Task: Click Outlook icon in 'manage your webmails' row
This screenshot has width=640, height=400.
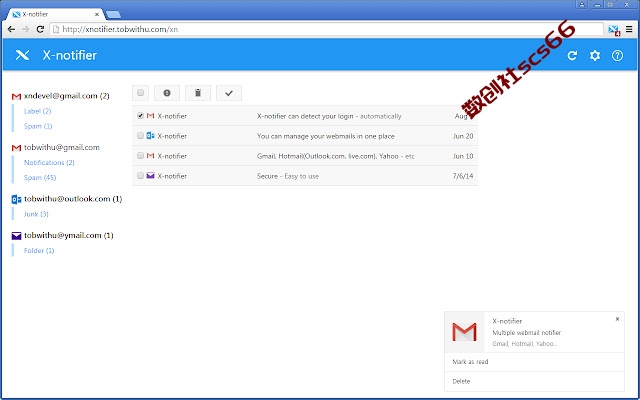Action: tap(150, 136)
